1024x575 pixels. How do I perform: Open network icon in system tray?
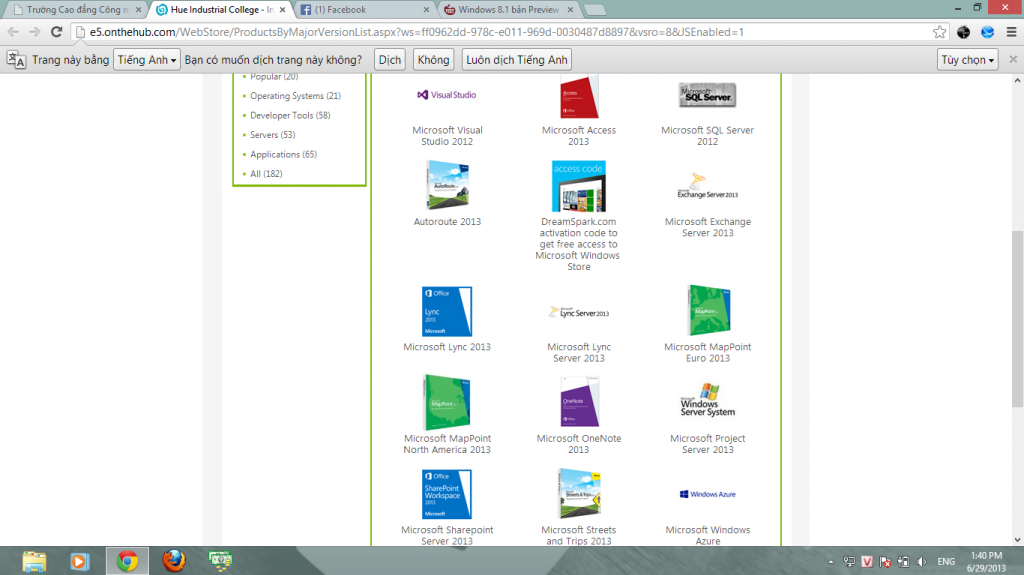pyautogui.click(x=849, y=561)
